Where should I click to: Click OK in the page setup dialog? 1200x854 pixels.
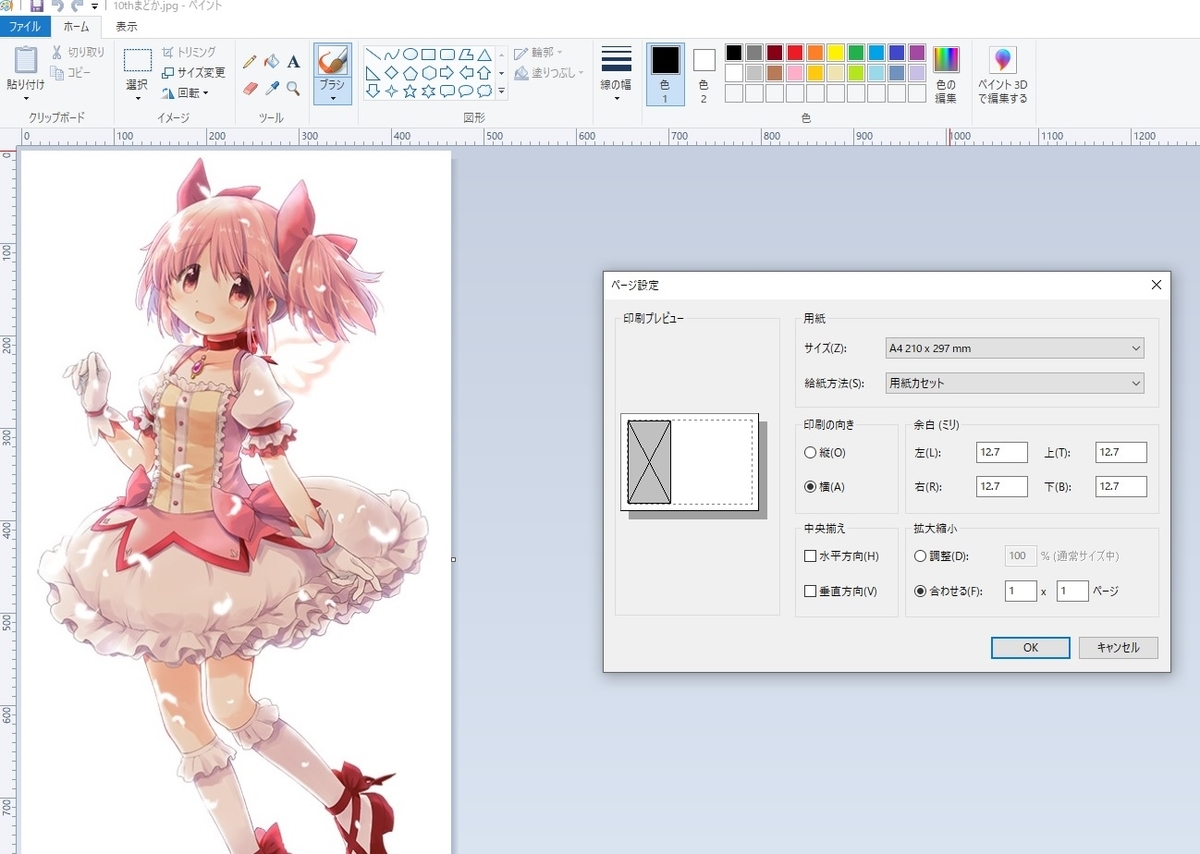pos(1031,648)
